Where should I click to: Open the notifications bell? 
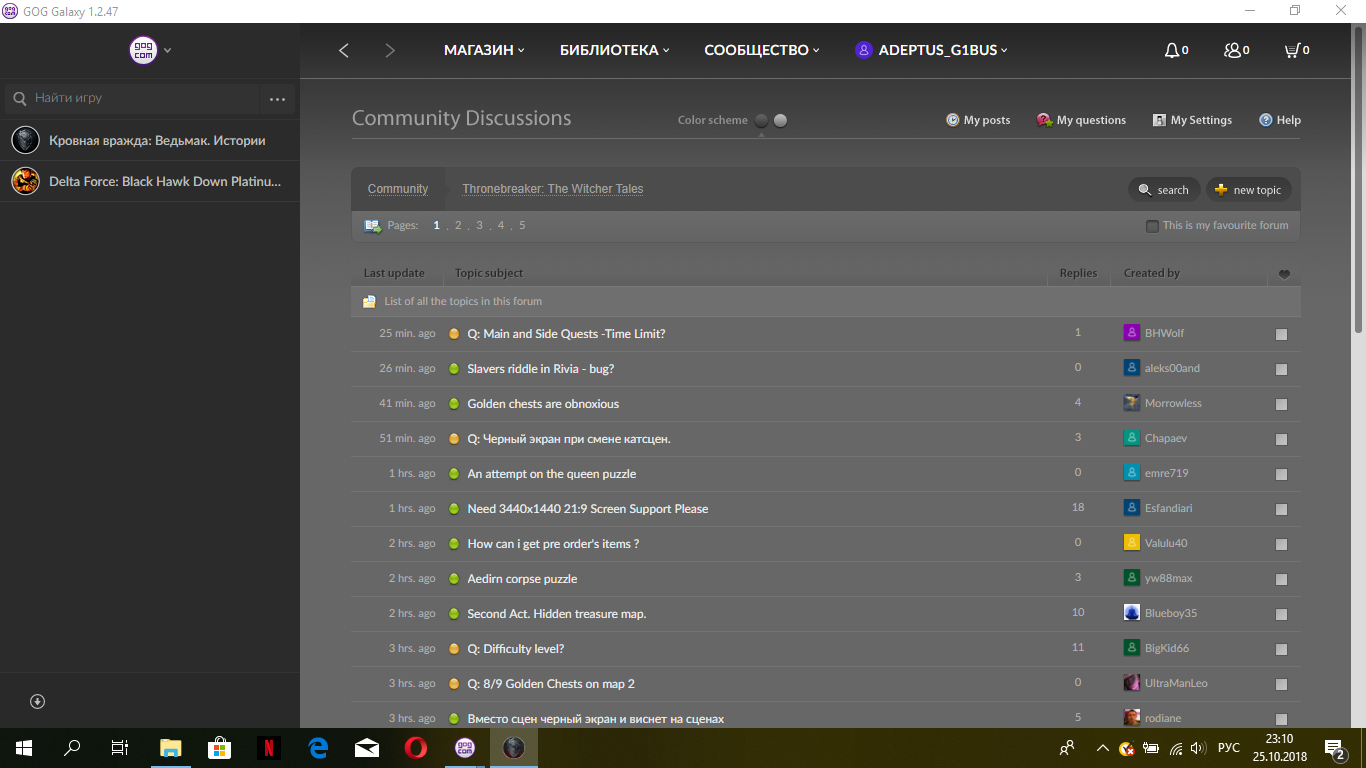(1172, 50)
